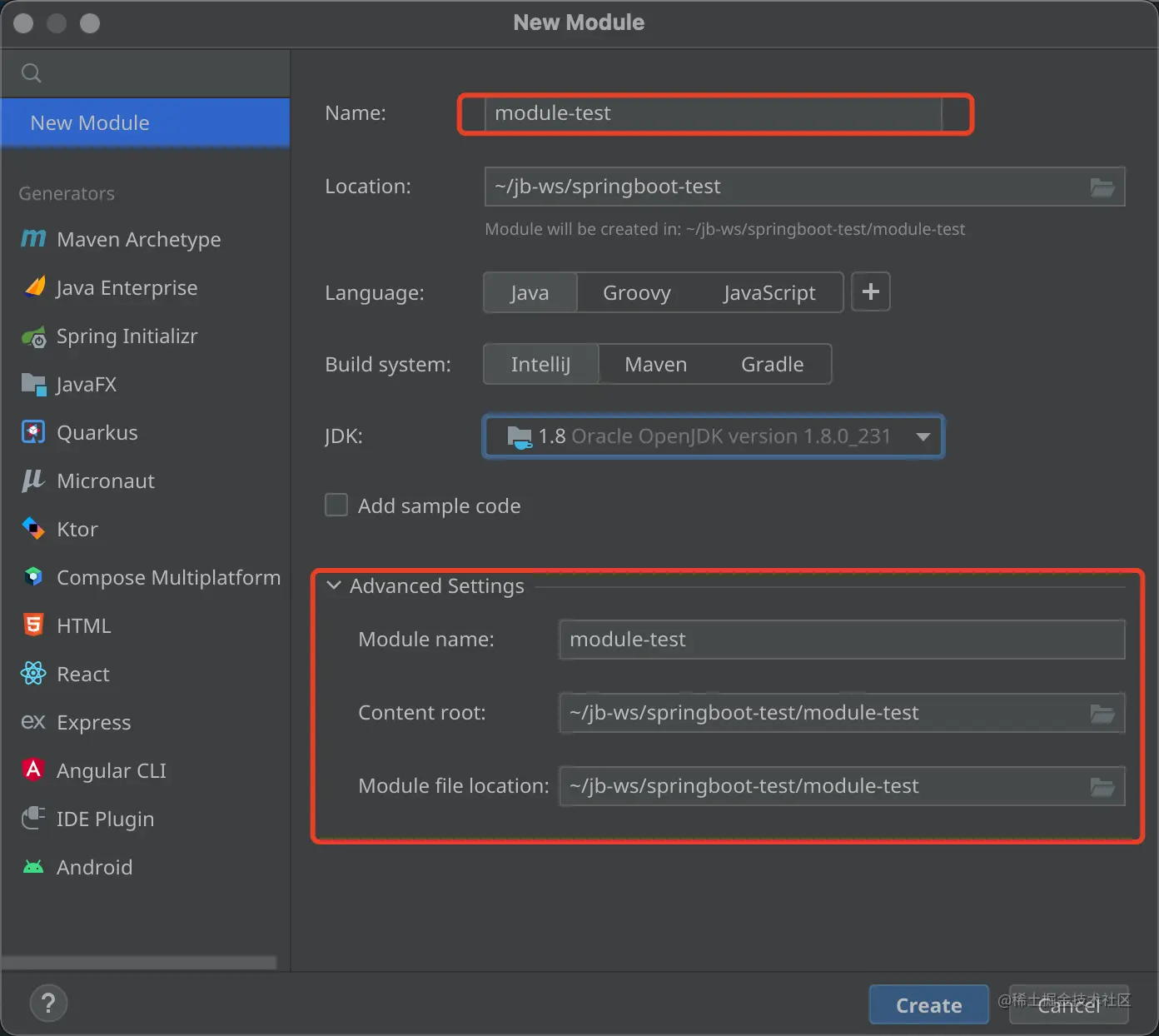This screenshot has height=1036, width=1159.
Task: Choose Maven build system
Action: click(656, 364)
